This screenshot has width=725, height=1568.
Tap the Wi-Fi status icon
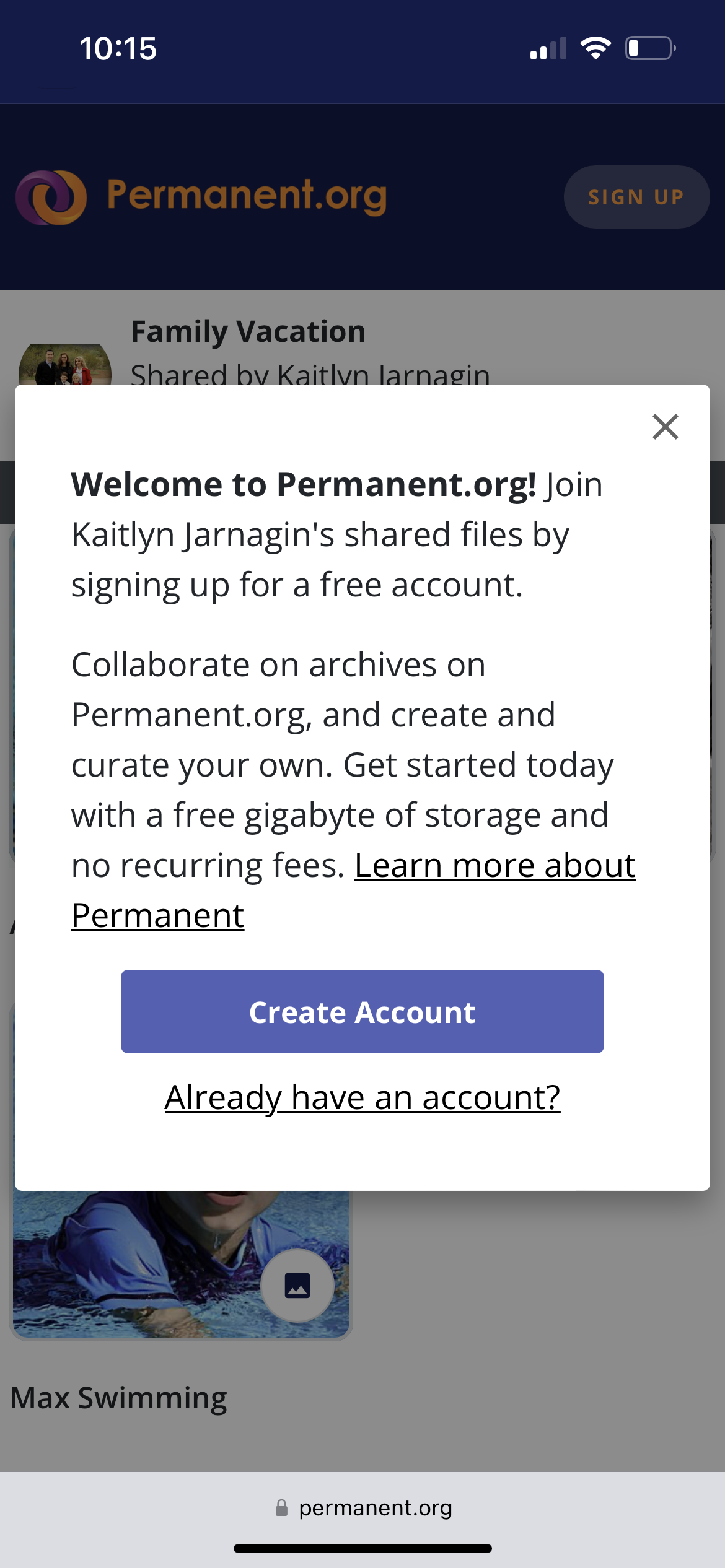coord(595,48)
